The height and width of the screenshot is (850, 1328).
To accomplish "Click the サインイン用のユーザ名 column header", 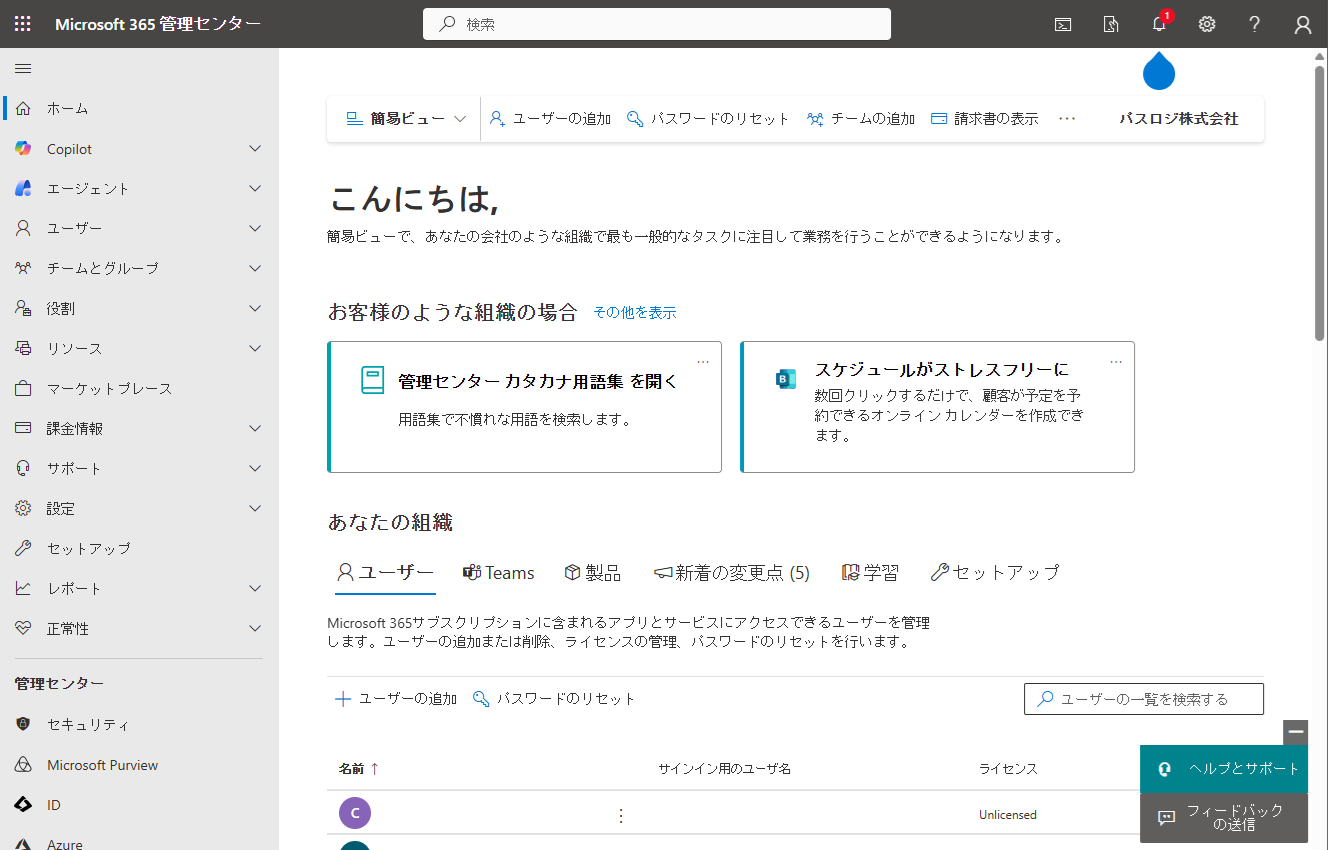I will click(x=724, y=769).
